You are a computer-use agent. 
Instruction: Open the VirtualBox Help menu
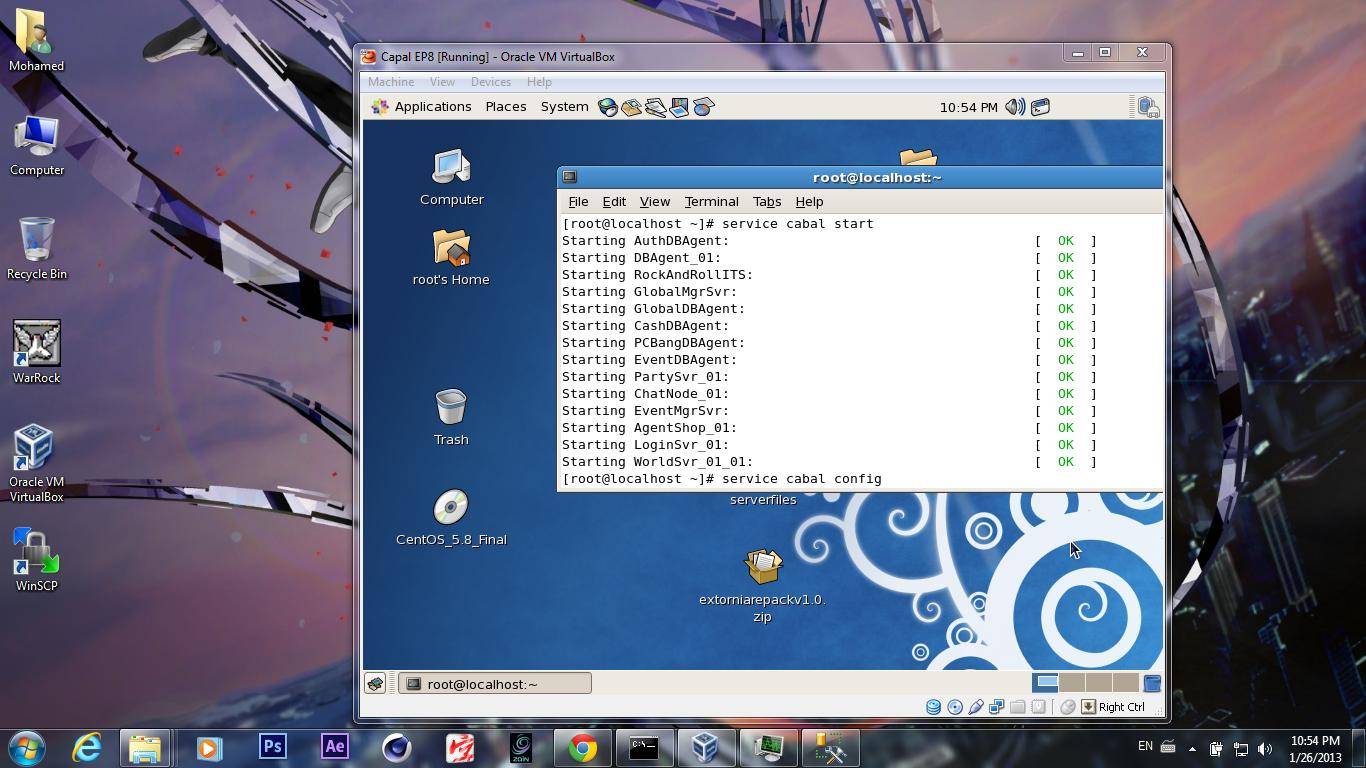[539, 82]
